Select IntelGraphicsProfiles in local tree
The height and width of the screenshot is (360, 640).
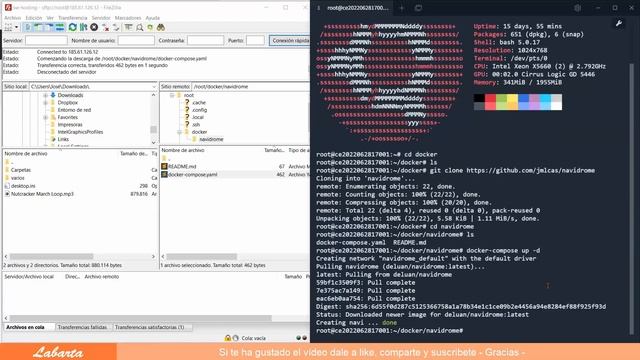coord(80,132)
